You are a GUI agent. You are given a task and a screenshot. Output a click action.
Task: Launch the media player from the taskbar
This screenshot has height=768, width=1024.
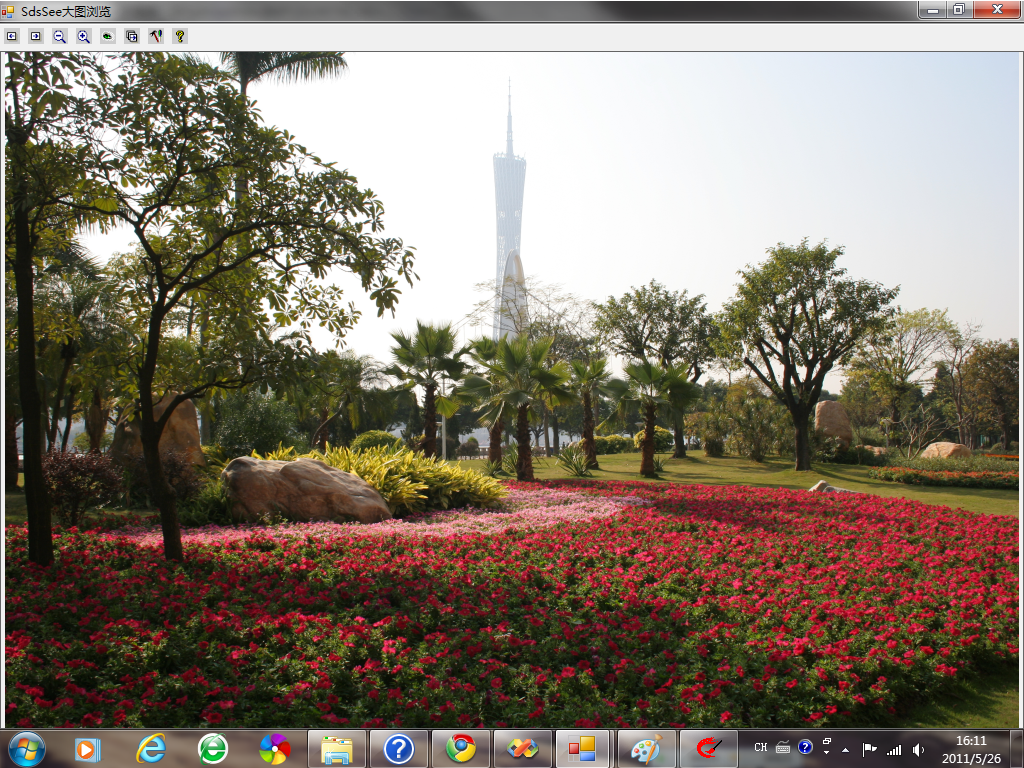click(x=87, y=749)
